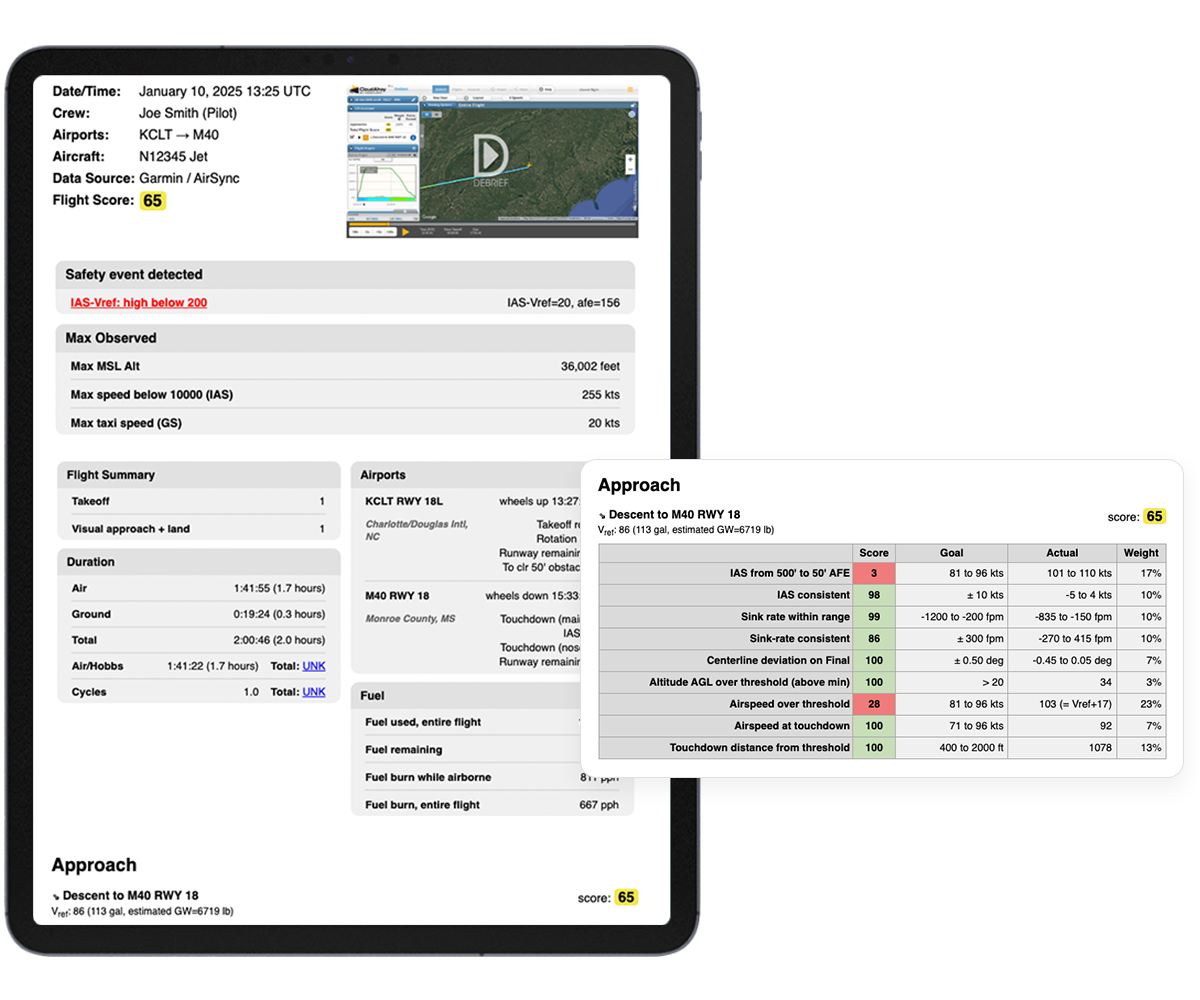Click the Max Observed section header
The height and width of the screenshot is (1000, 1200).
(111, 338)
